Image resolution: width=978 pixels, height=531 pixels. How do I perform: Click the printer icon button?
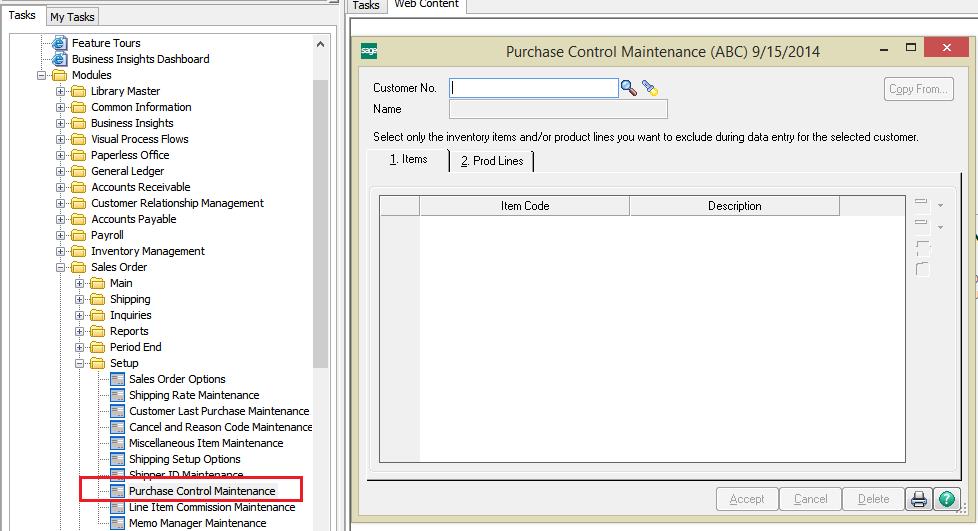[x=919, y=499]
